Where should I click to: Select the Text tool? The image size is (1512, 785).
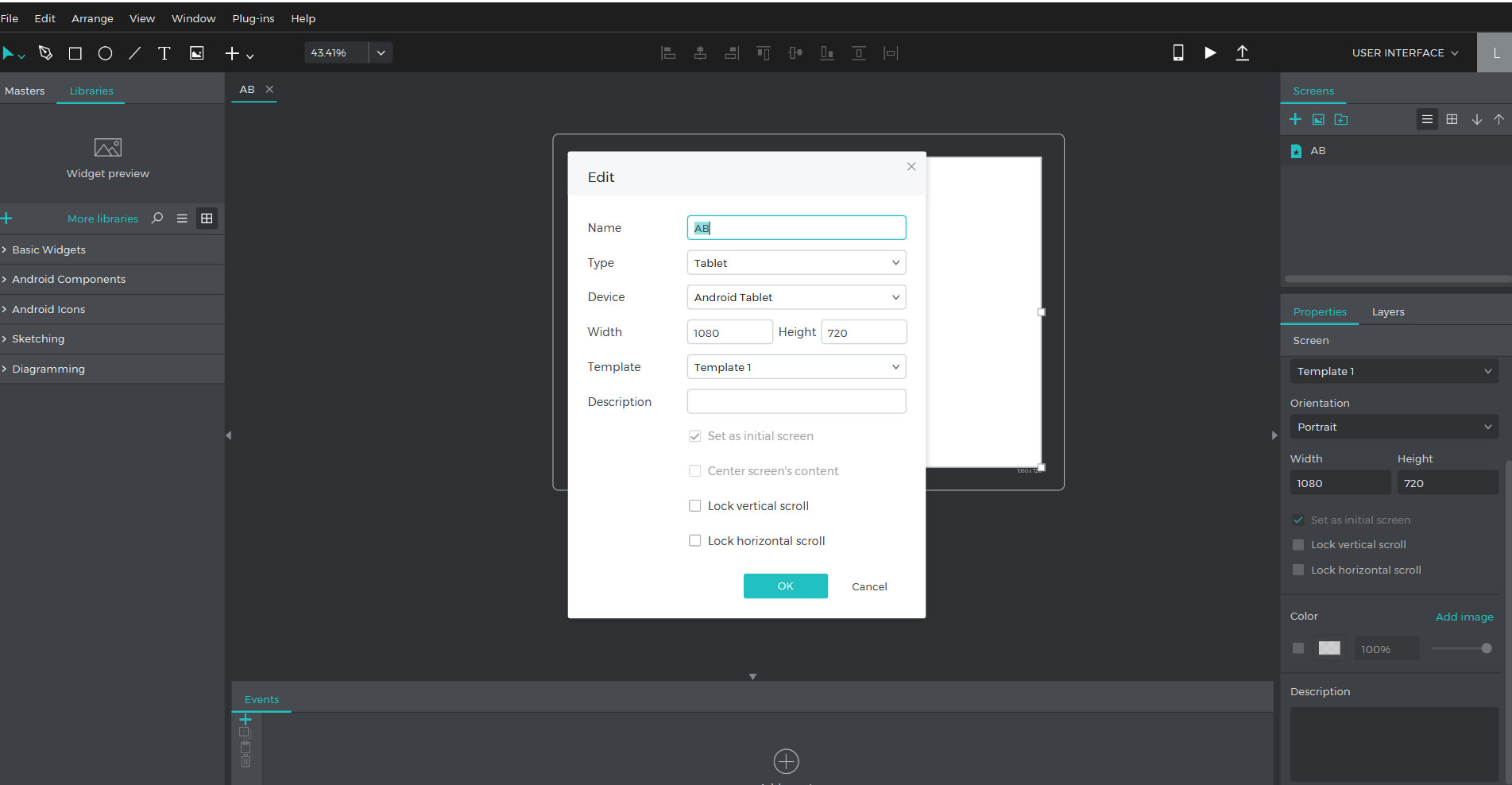[x=164, y=53]
